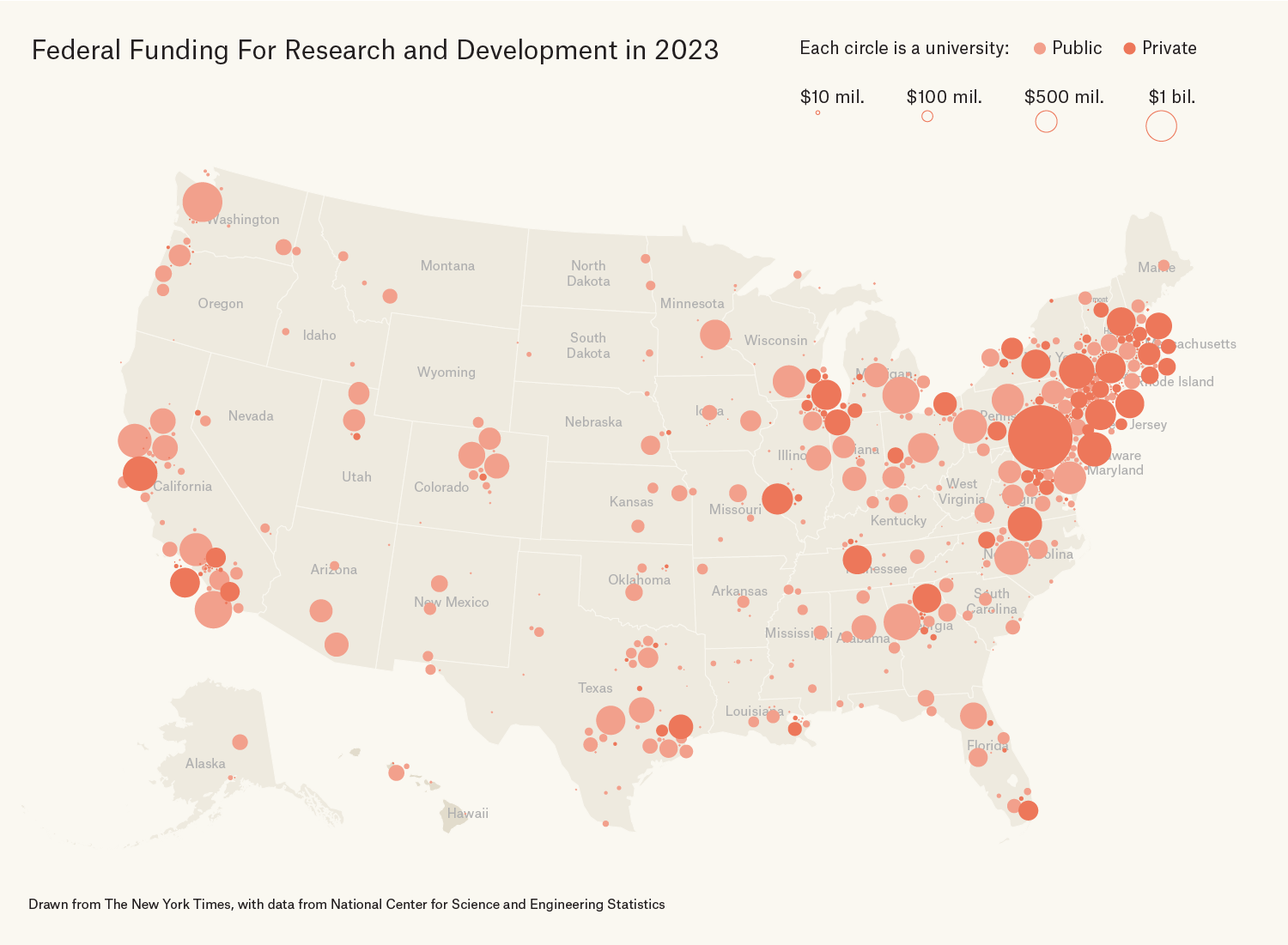Click the $100 mil. legend circle
Screen dimensions: 1288x945
(927, 116)
